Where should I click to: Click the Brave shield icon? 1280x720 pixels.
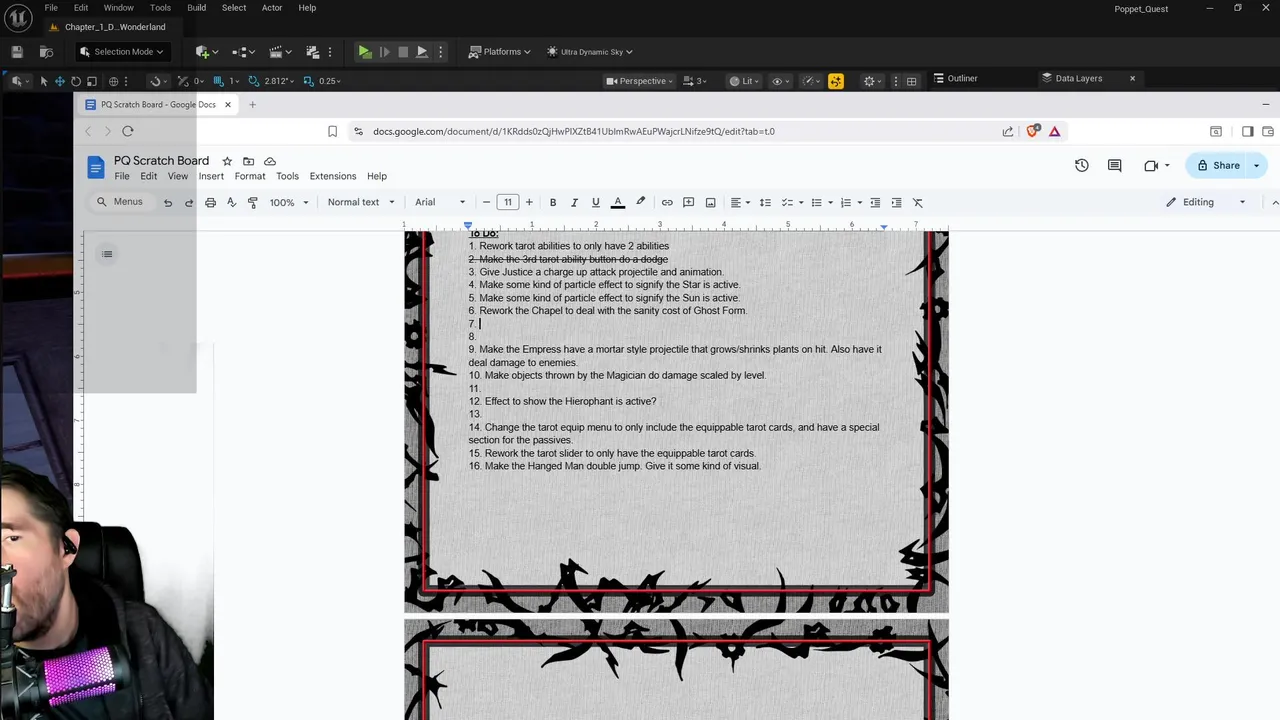pos(1033,131)
